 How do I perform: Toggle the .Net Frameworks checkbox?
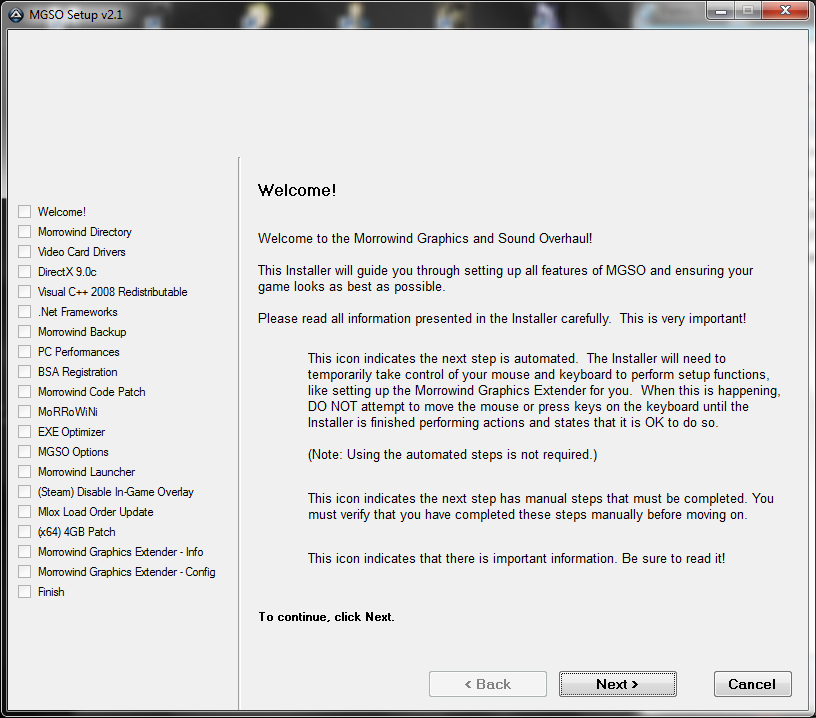point(25,312)
